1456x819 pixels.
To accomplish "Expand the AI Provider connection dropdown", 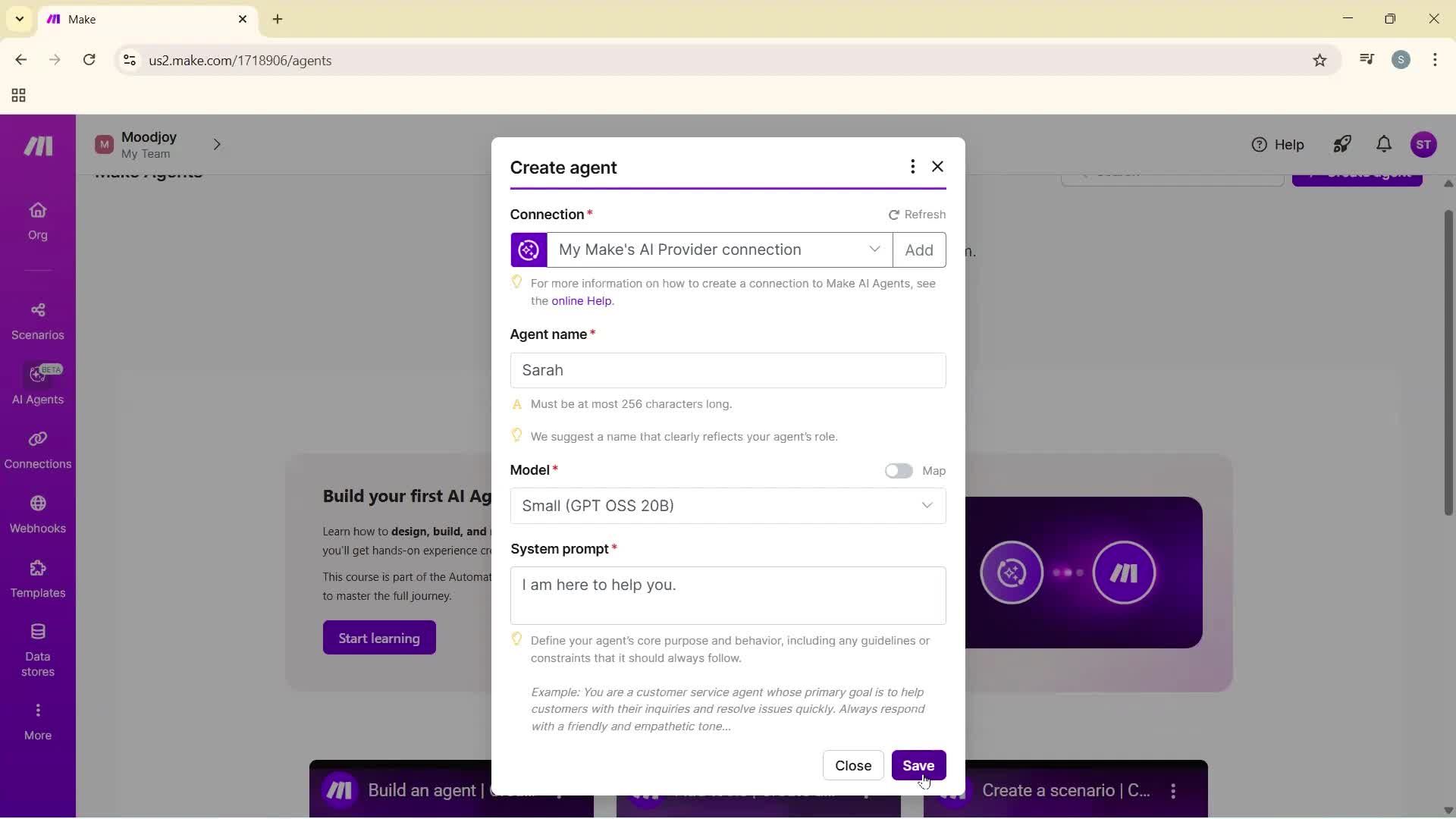I will point(874,249).
